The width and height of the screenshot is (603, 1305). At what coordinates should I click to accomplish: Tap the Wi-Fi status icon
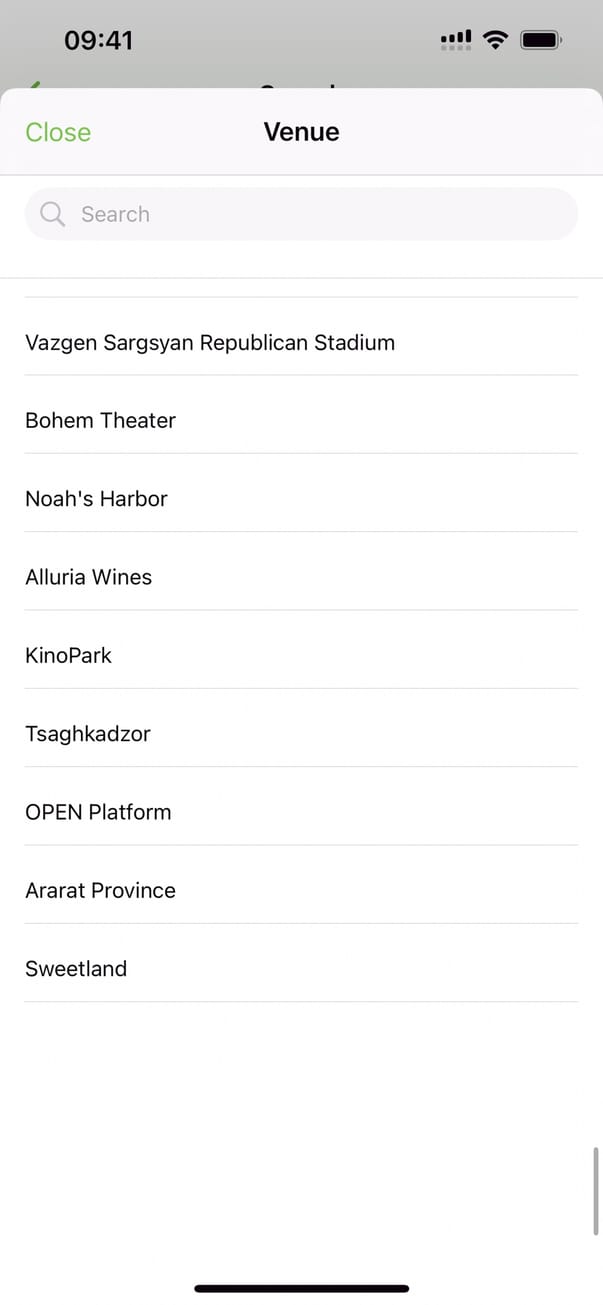pos(495,40)
